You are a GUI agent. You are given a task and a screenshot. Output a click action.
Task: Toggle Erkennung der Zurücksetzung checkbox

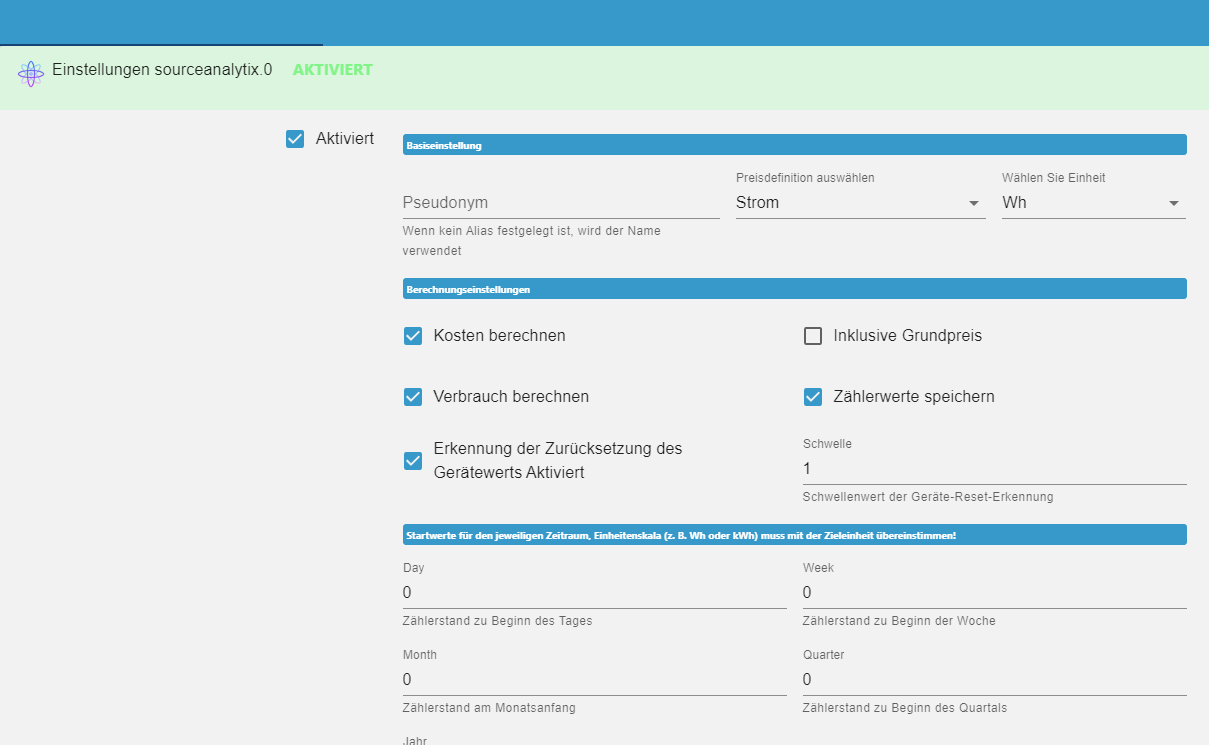(413, 461)
